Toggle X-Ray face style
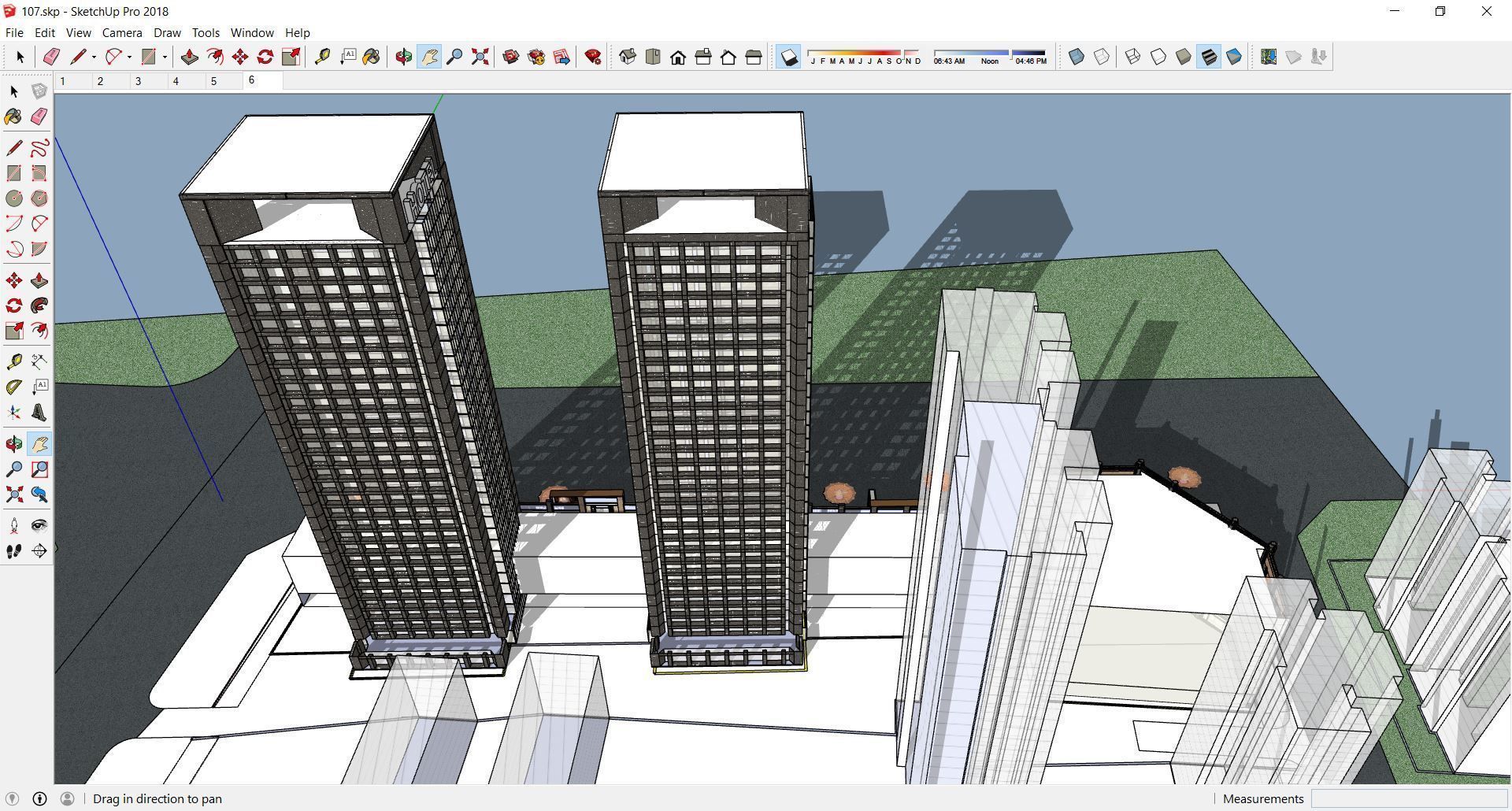Image resolution: width=1512 pixels, height=811 pixels. pos(1077,57)
